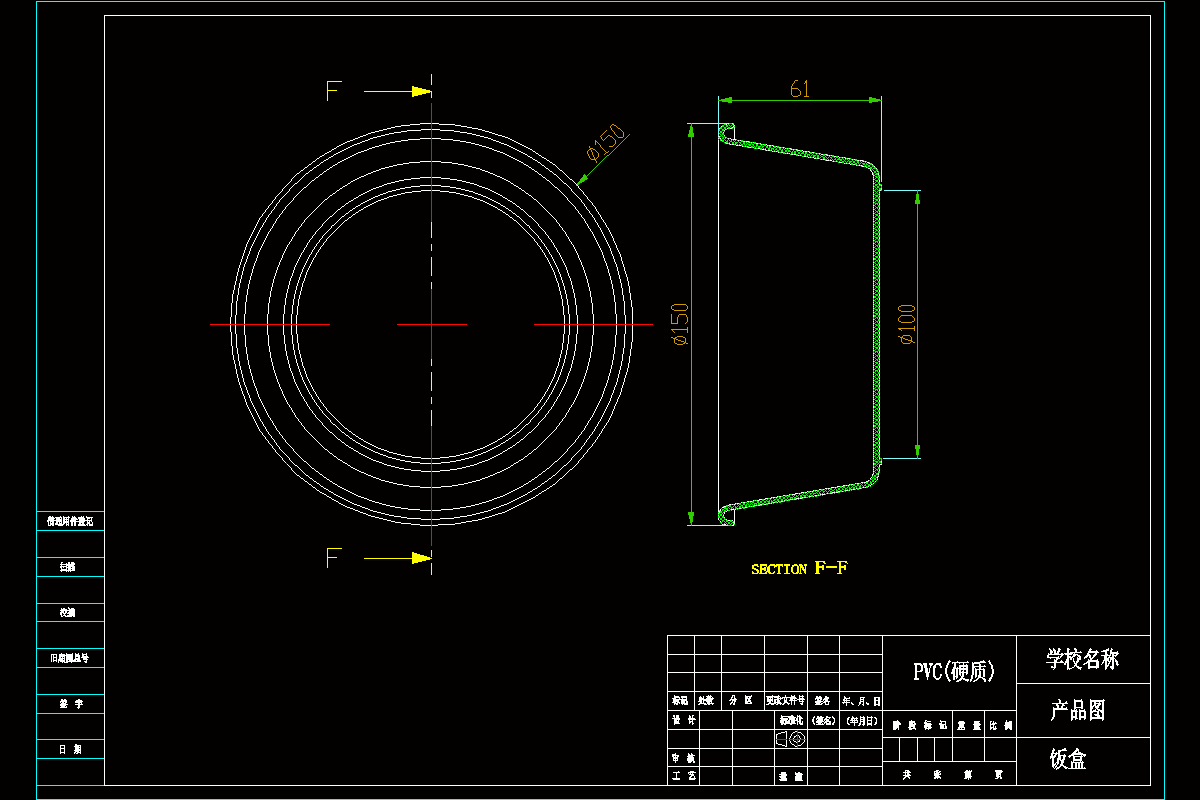
Task: Select the lower yellow section arrow
Action: click(398, 558)
